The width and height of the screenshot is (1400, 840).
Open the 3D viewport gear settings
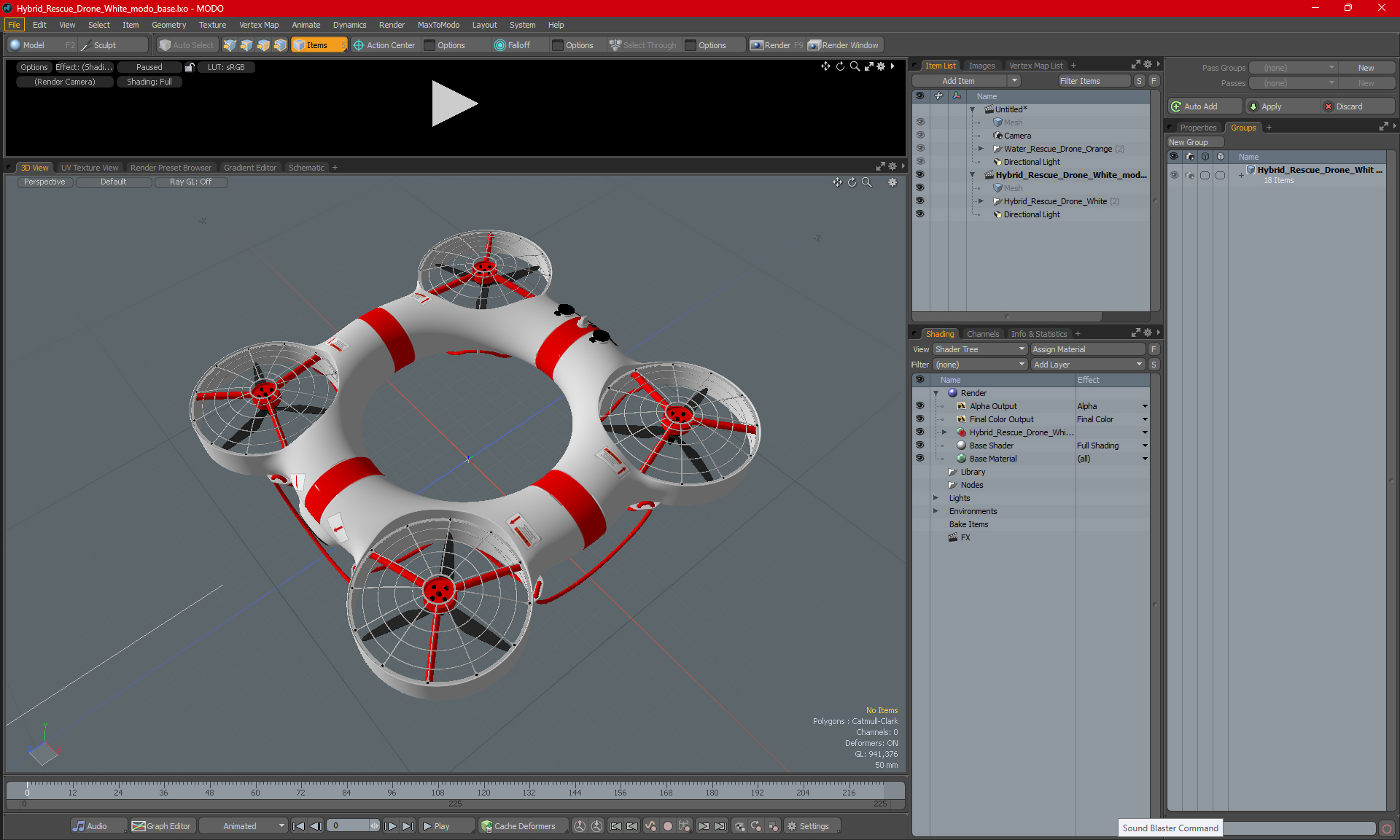coord(892,182)
